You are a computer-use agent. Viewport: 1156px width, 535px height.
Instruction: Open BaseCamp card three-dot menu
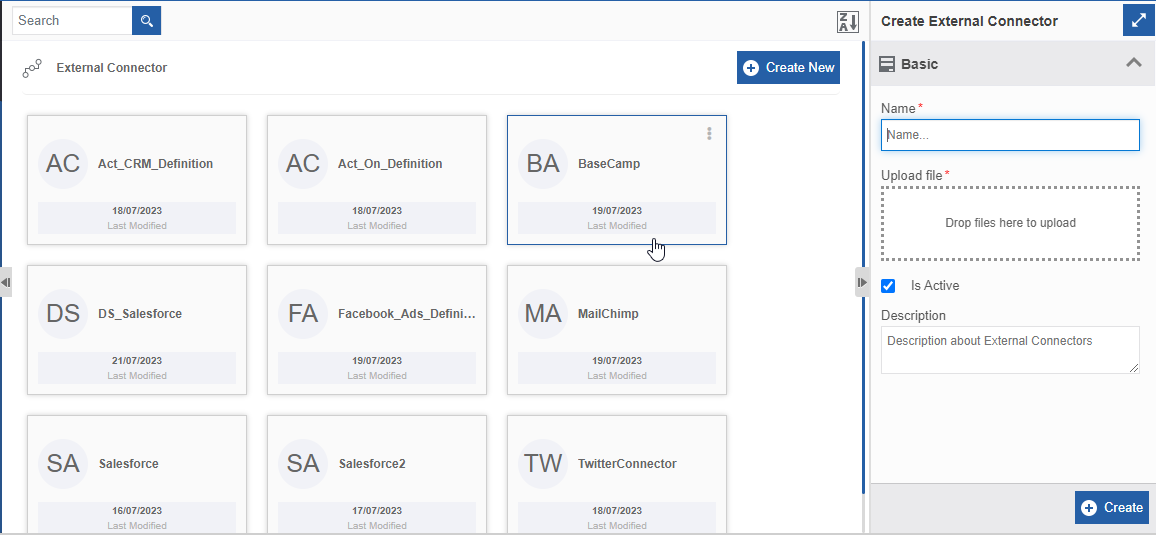[709, 133]
